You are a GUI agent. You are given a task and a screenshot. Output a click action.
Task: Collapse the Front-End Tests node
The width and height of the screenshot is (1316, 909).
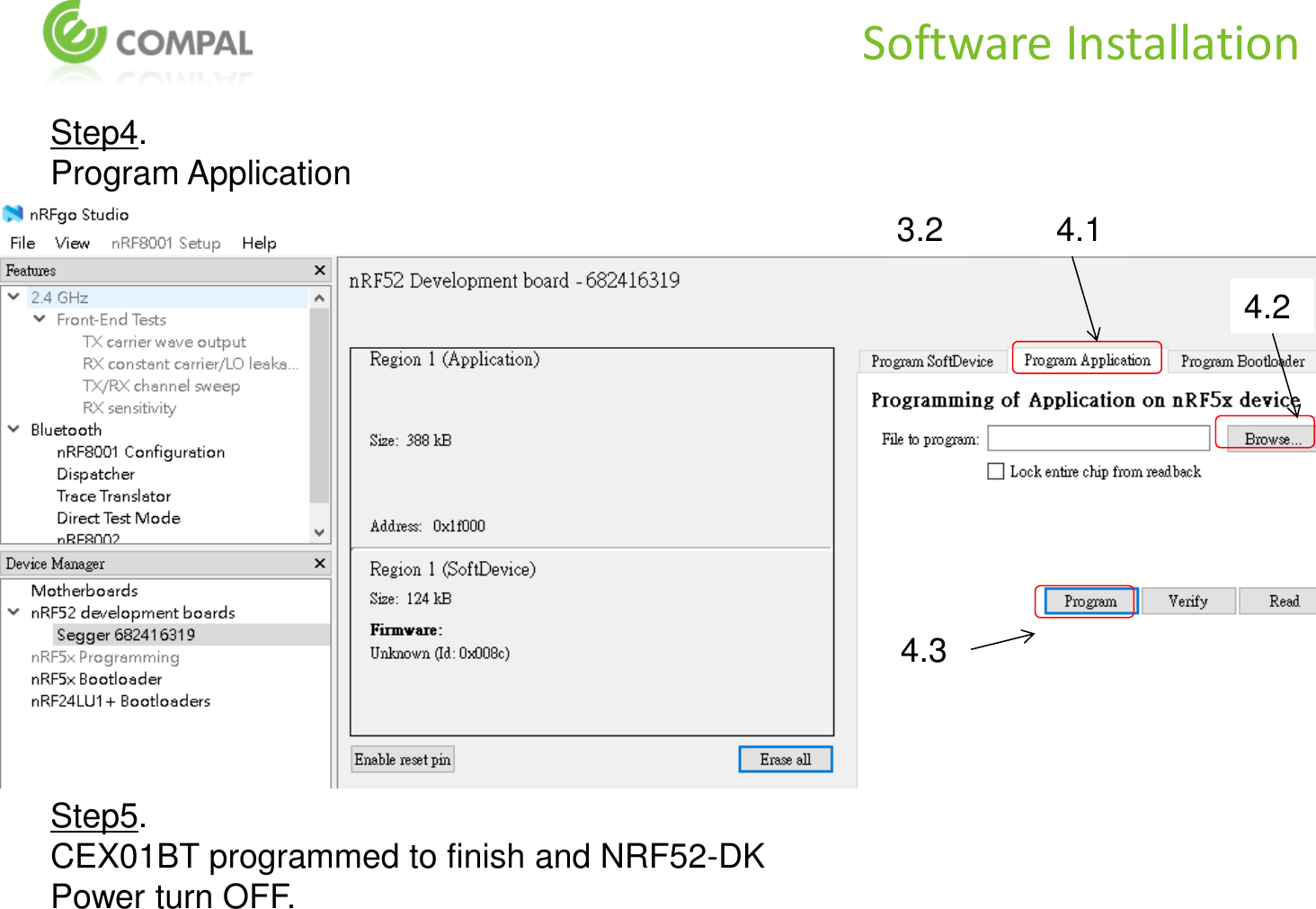(x=40, y=318)
